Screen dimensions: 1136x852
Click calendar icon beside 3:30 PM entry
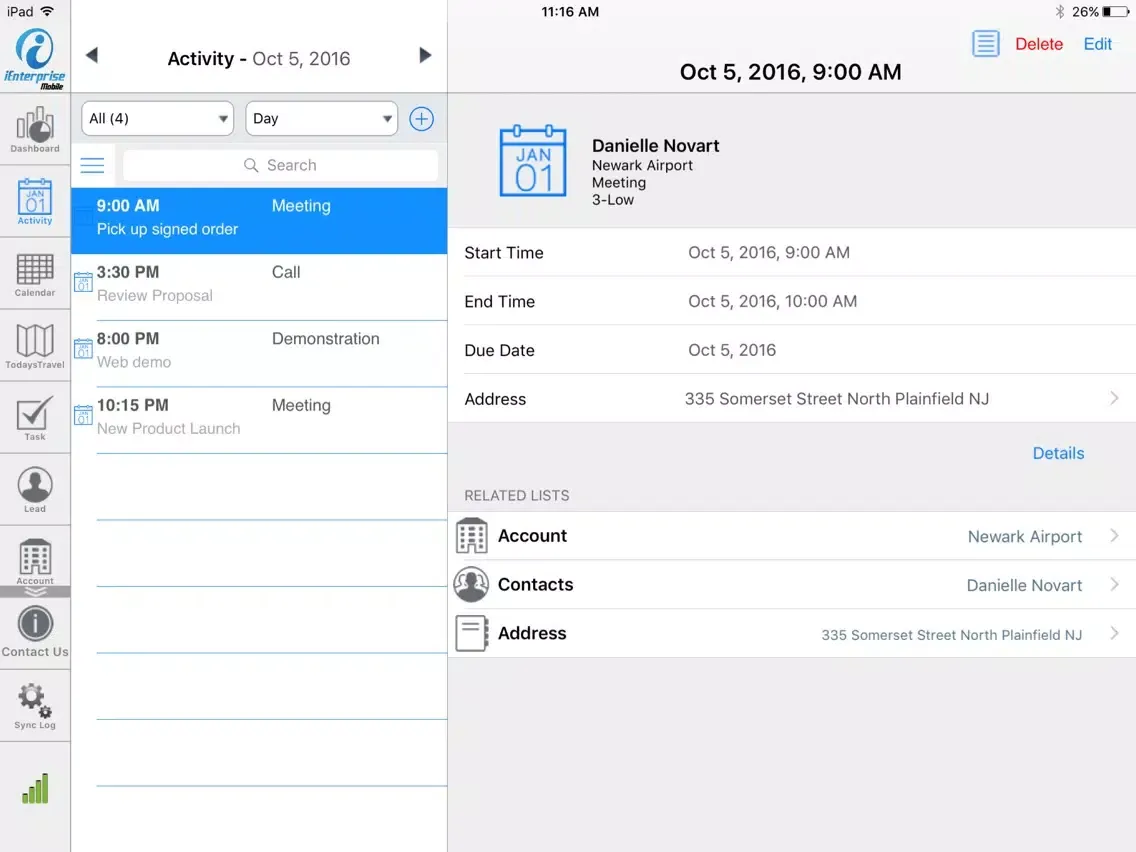pos(83,281)
